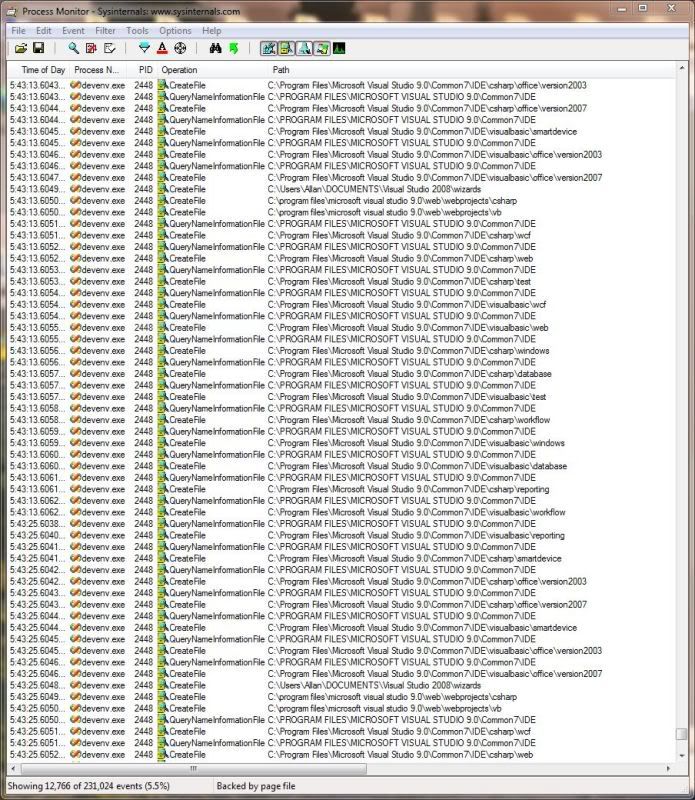695x800 pixels.
Task: Click the PID column header
Action: (x=144, y=70)
